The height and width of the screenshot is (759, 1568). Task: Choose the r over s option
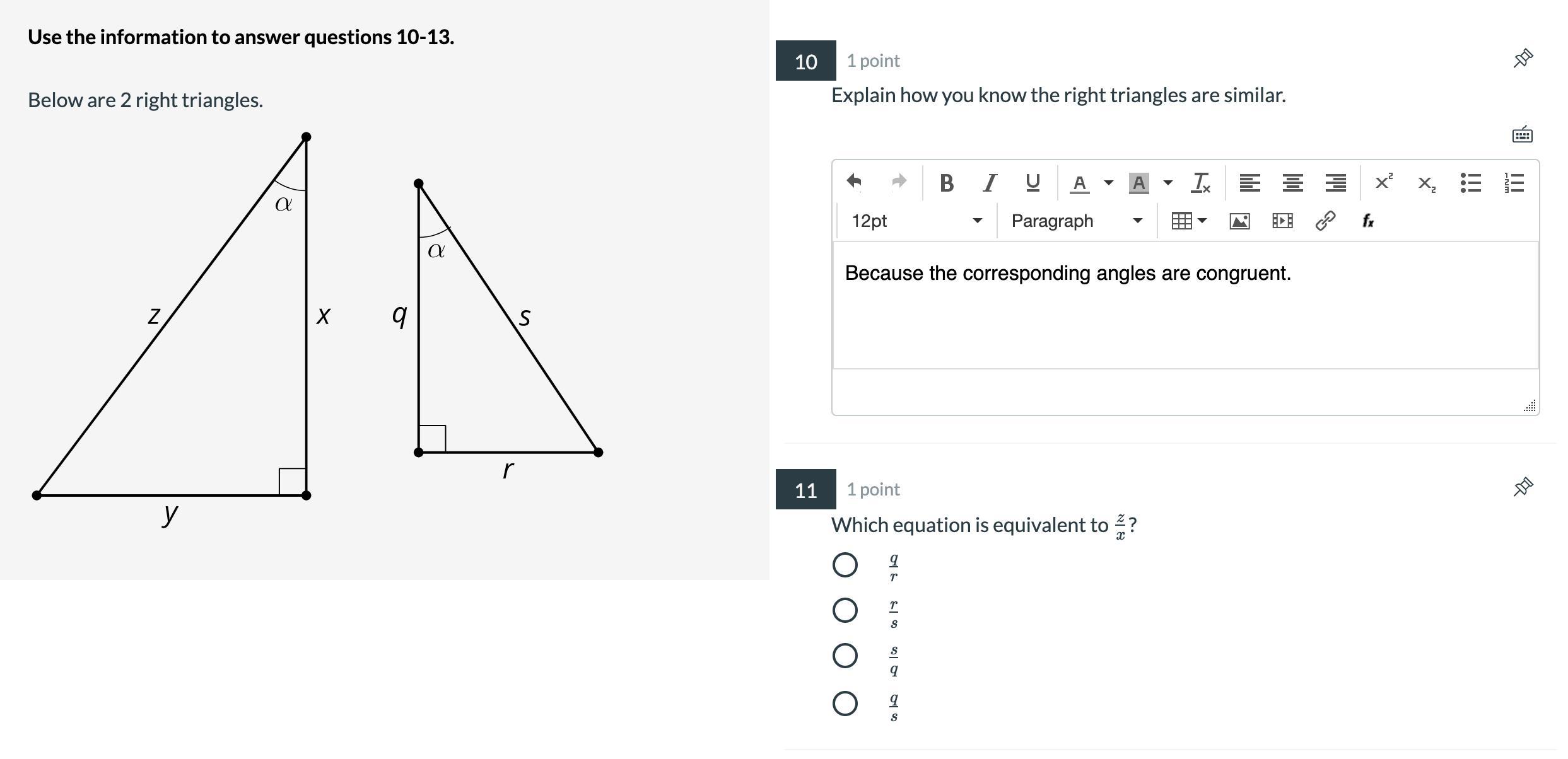tap(845, 610)
